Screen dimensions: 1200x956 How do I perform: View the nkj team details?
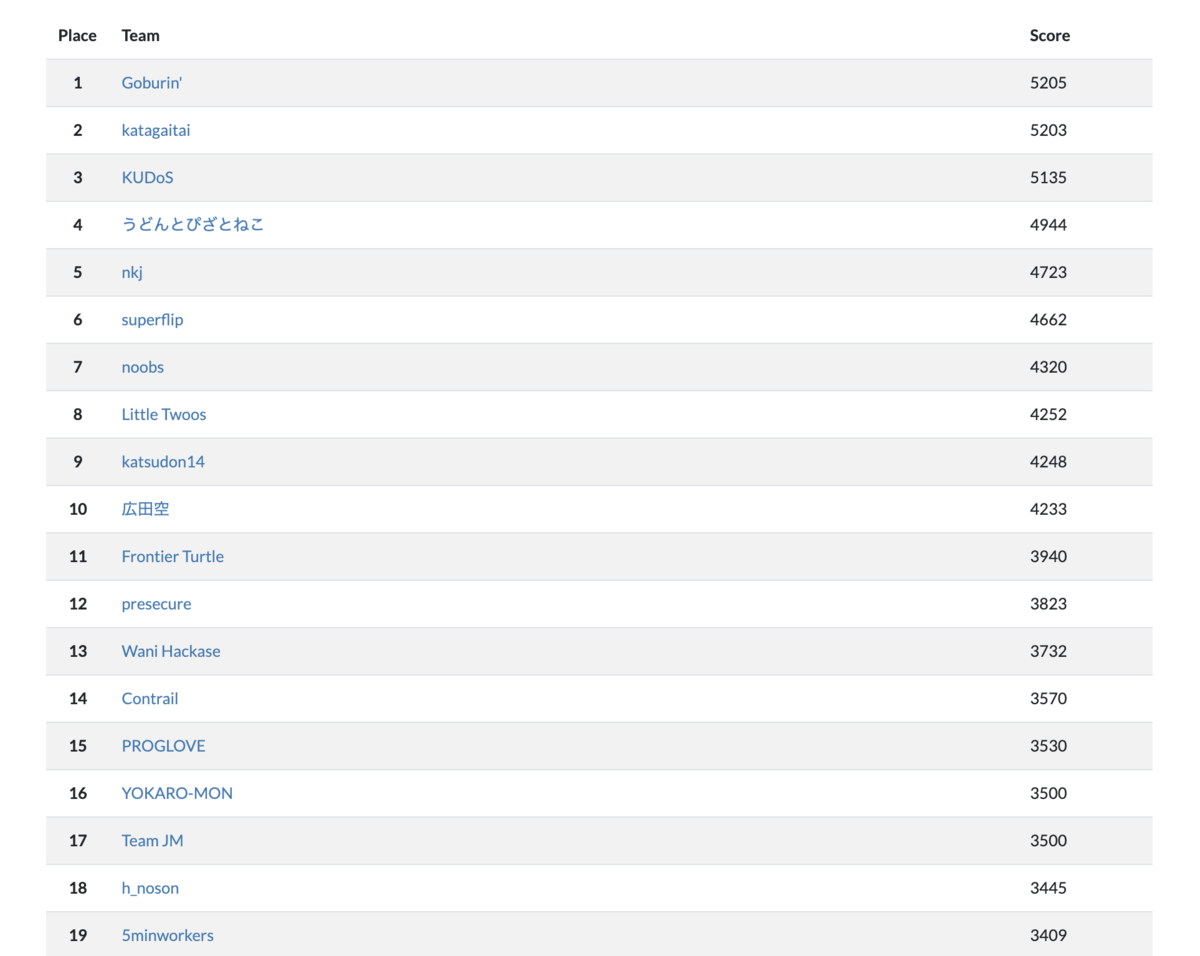pos(131,272)
